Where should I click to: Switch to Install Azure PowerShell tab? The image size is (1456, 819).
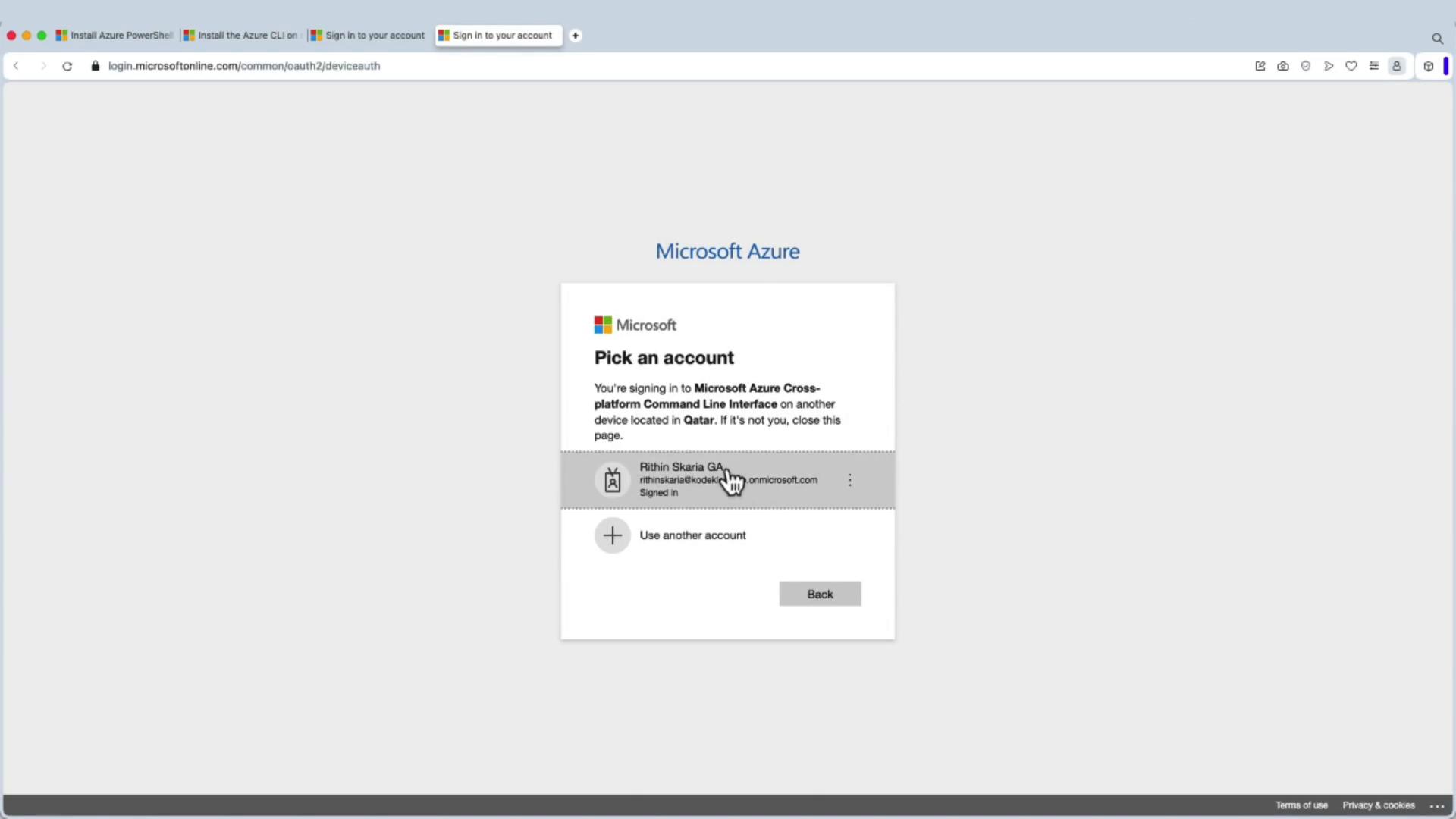coord(115,35)
